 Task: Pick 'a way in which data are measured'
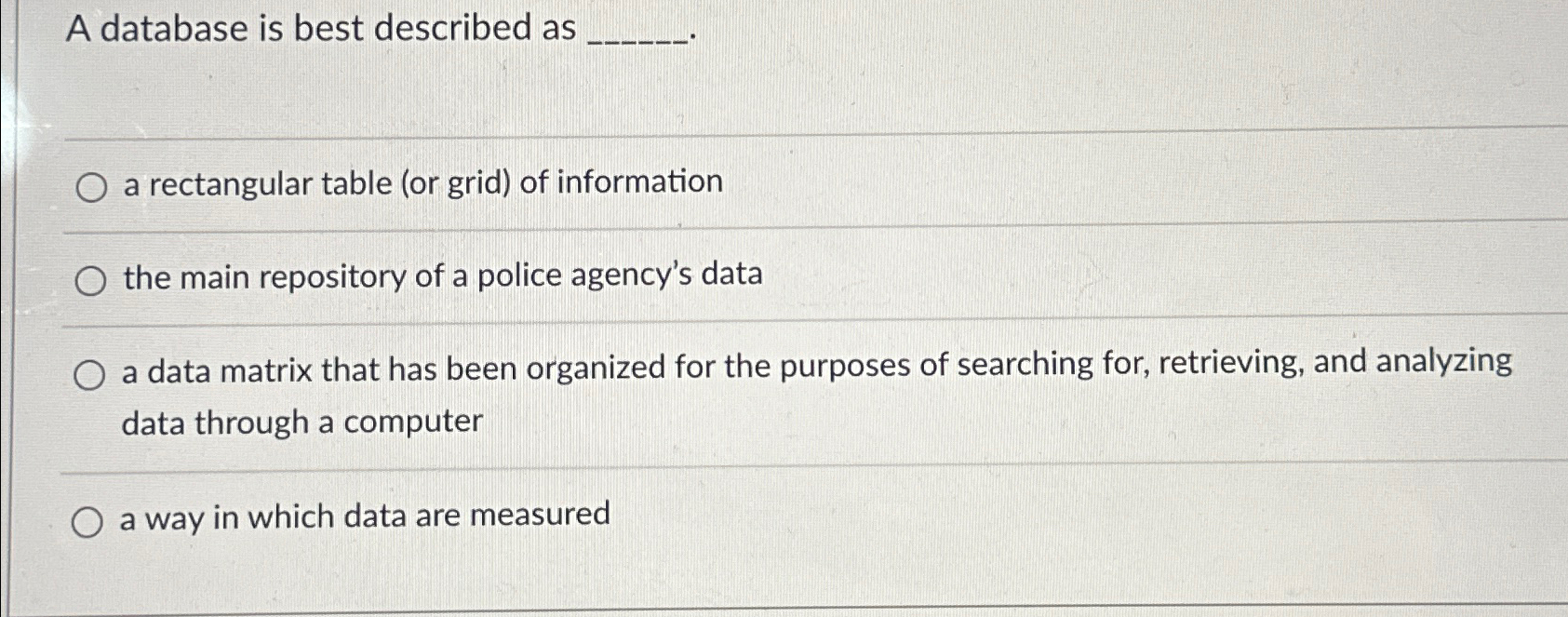tap(90, 520)
